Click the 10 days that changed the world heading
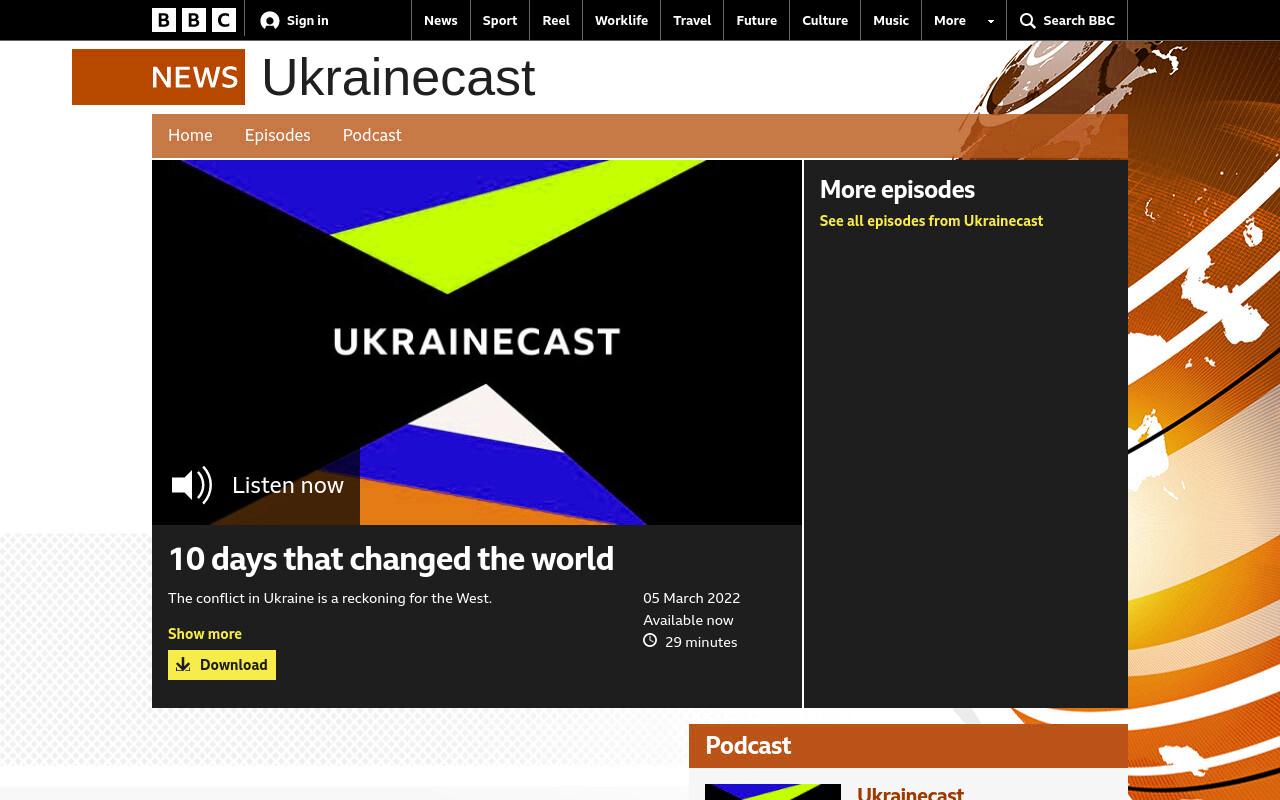This screenshot has height=800, width=1280. (x=391, y=558)
